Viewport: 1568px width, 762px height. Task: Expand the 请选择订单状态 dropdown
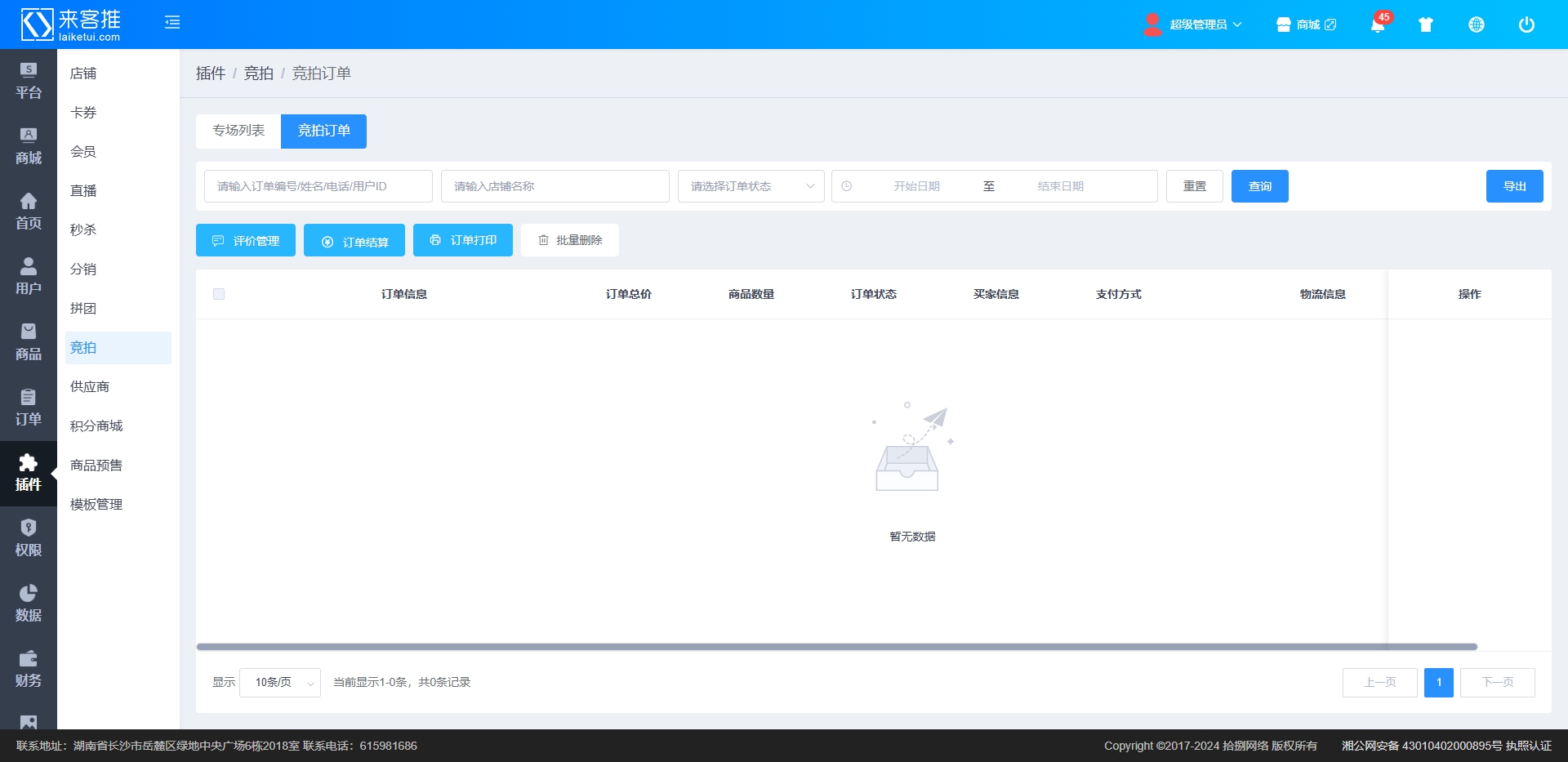[751, 186]
